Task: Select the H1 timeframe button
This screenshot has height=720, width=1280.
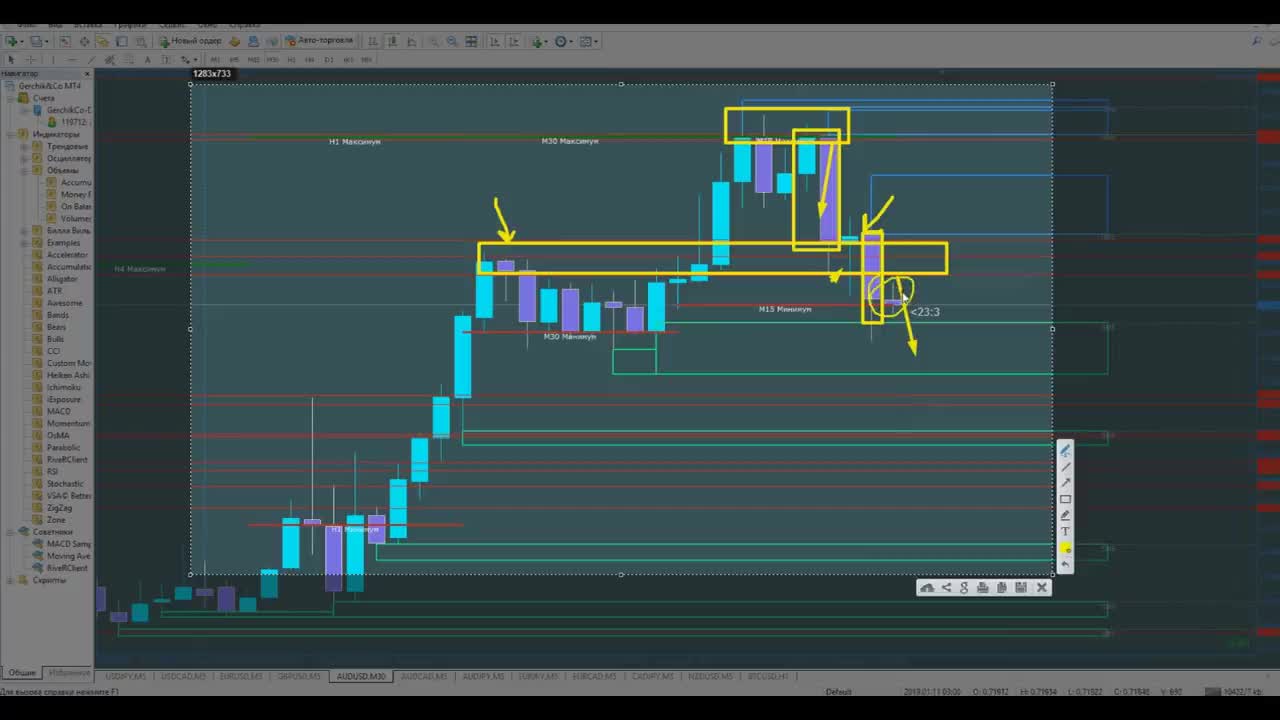Action: click(x=291, y=60)
